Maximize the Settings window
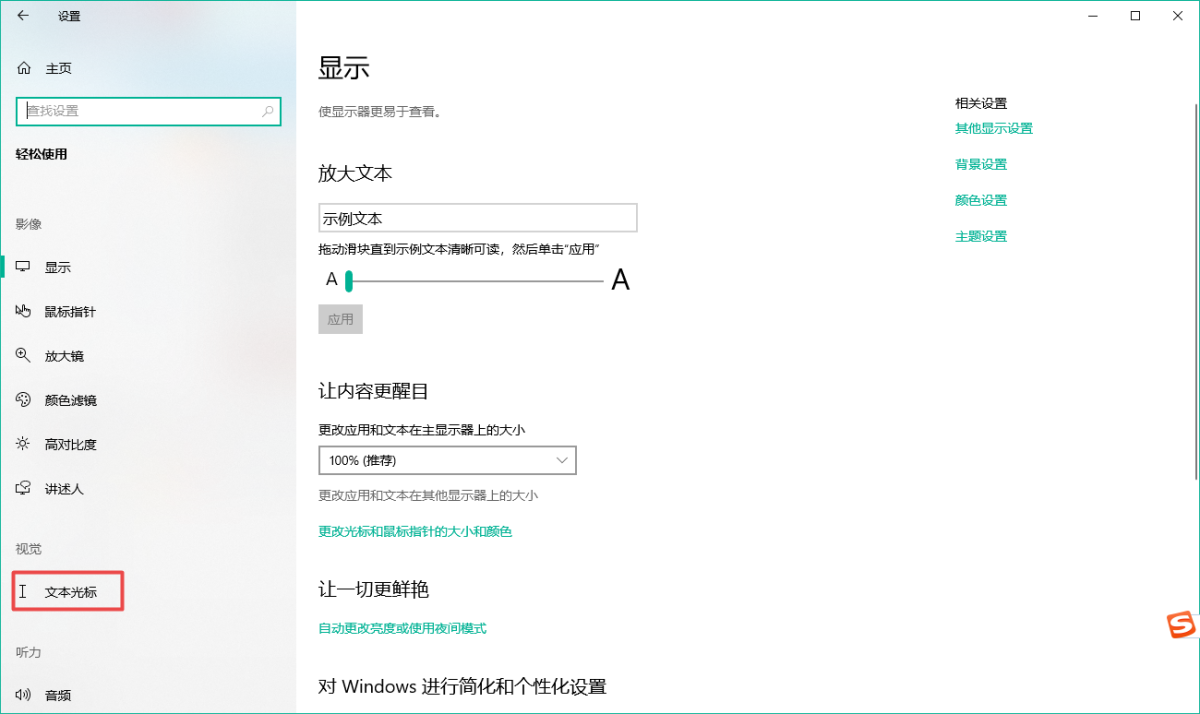The height and width of the screenshot is (714, 1200). pyautogui.click(x=1135, y=15)
